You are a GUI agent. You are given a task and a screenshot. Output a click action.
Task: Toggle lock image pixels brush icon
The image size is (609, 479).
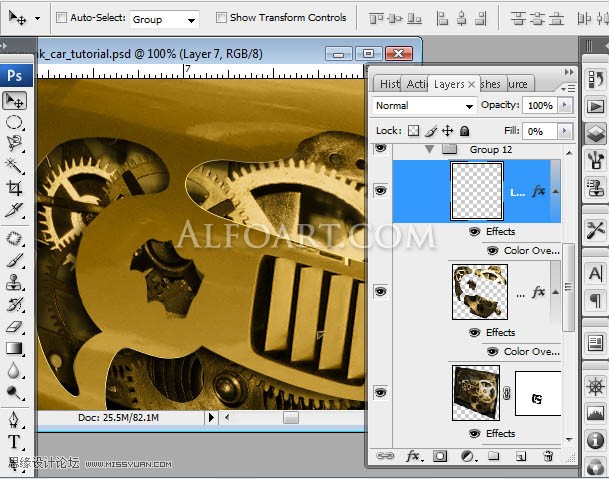tap(430, 131)
